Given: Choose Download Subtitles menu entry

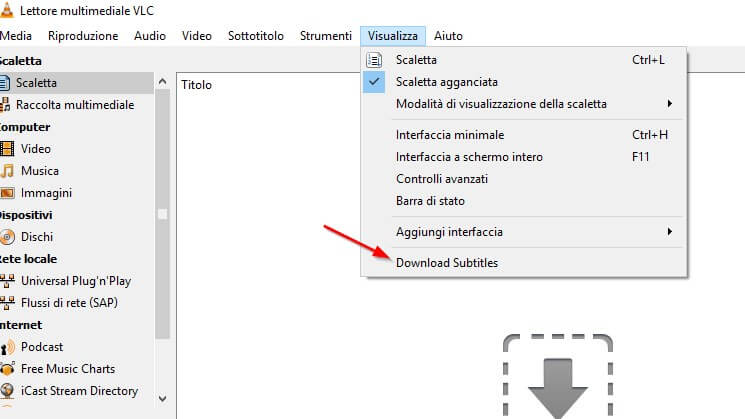Looking at the screenshot, I should coord(524,263).
